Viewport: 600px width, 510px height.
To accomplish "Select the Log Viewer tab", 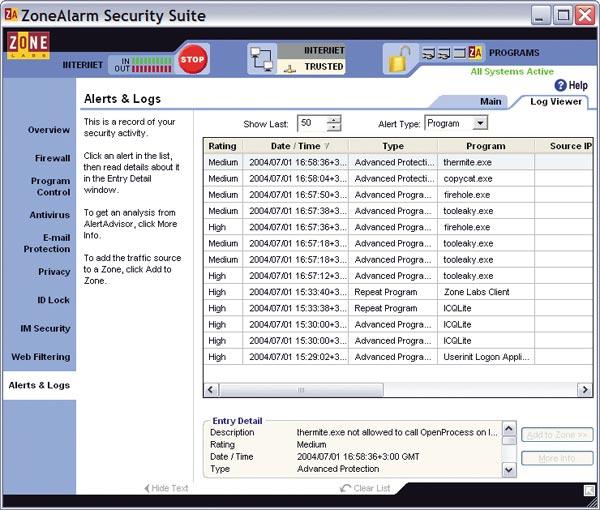I will click(x=556, y=101).
